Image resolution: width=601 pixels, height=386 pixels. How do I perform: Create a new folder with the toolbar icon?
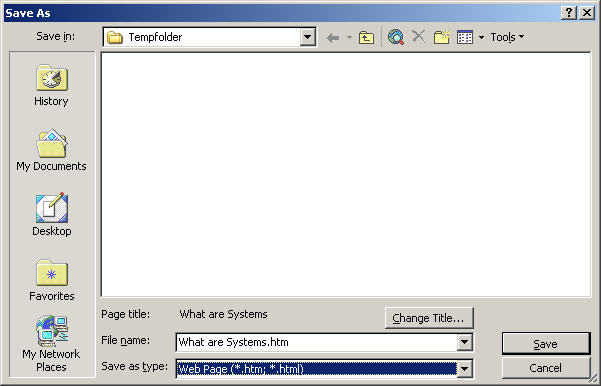pos(442,37)
